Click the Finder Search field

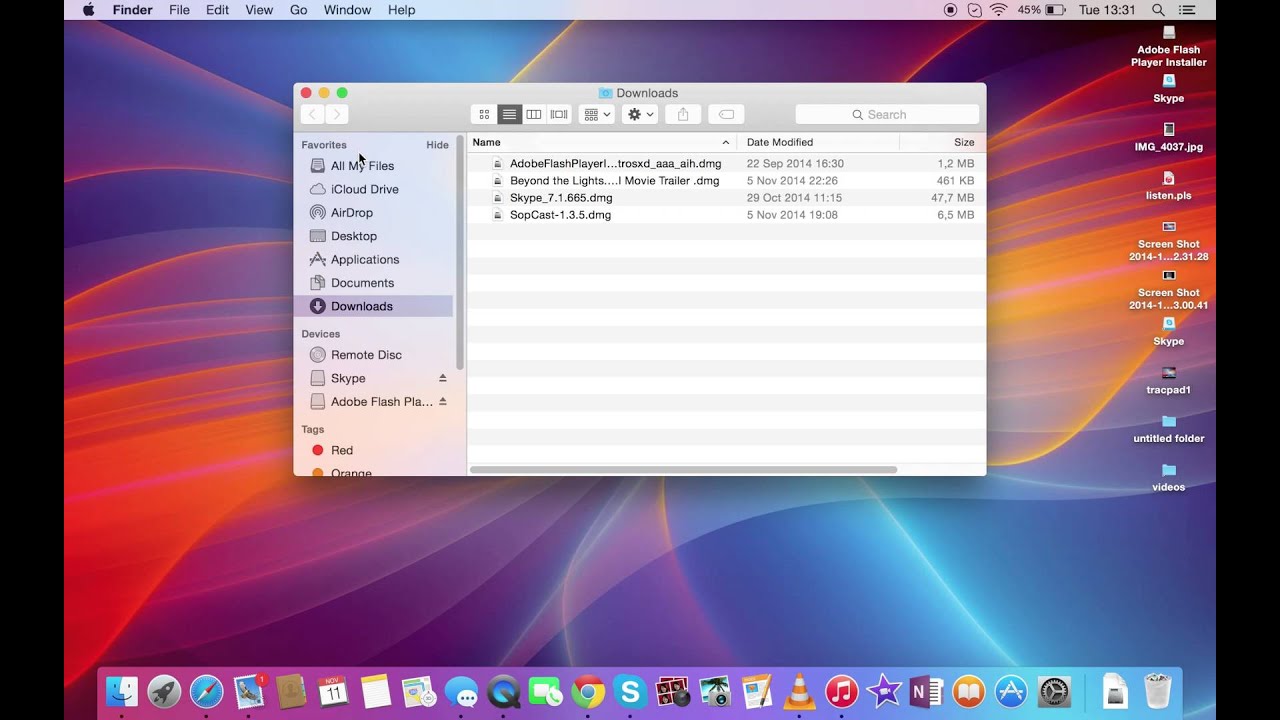point(887,115)
